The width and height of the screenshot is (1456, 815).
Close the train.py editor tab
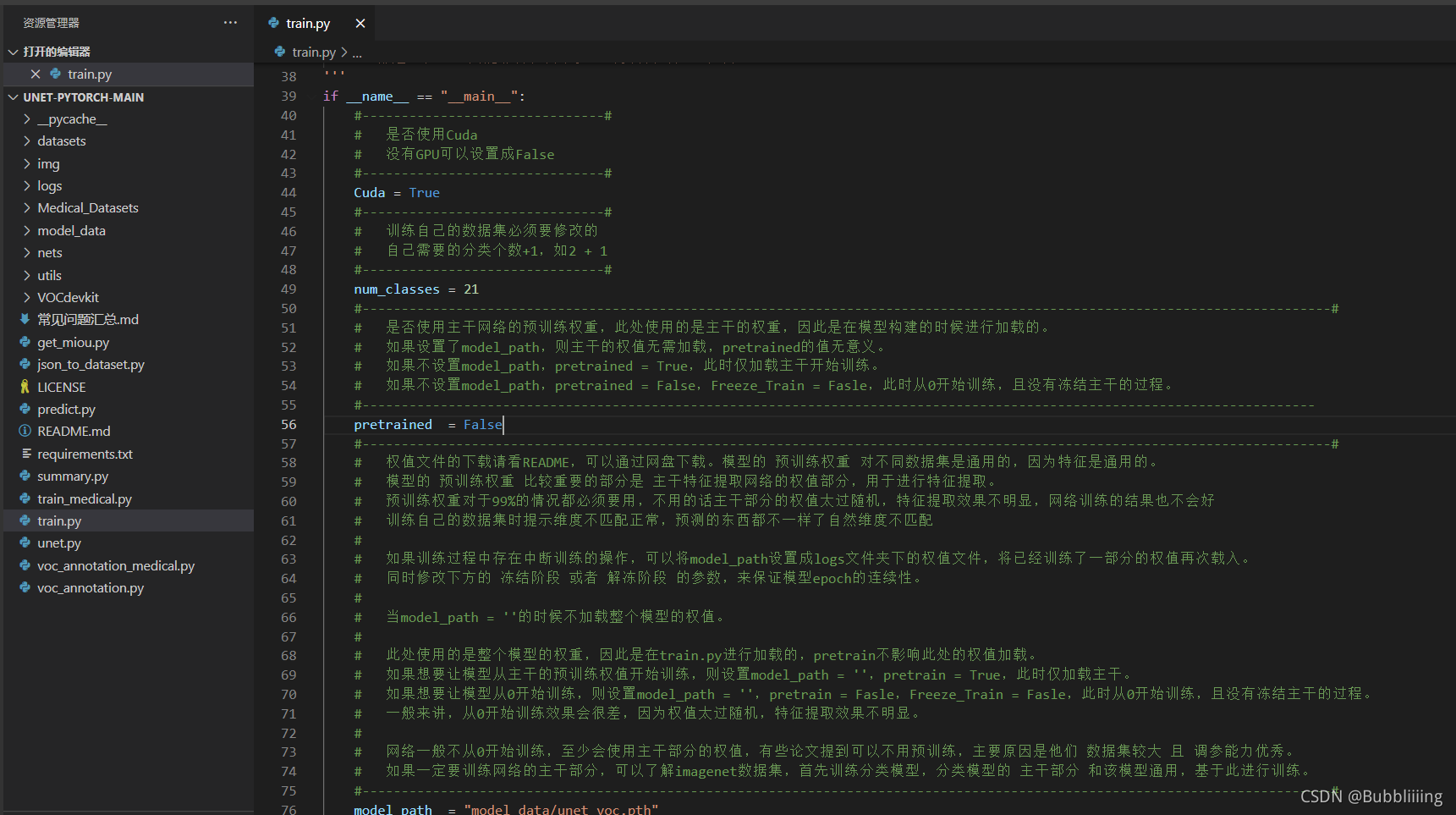point(360,24)
